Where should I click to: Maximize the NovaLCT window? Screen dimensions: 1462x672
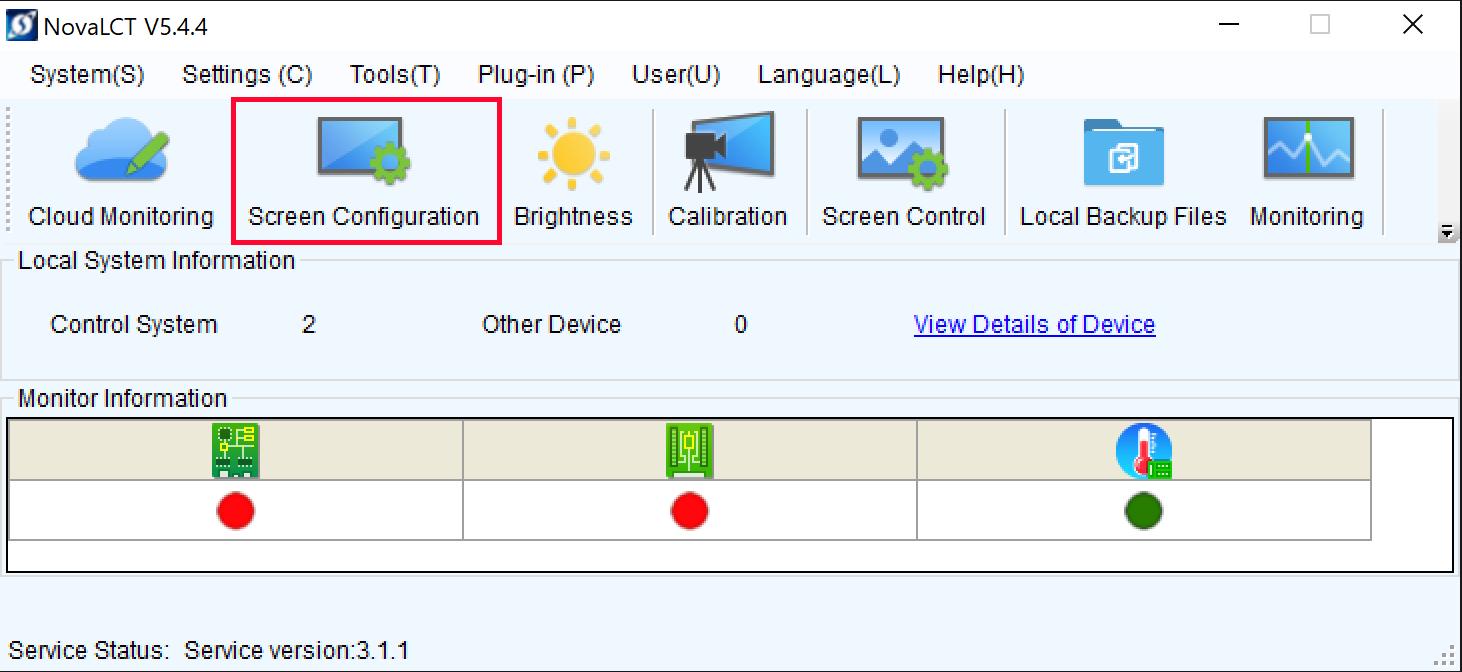click(1320, 25)
